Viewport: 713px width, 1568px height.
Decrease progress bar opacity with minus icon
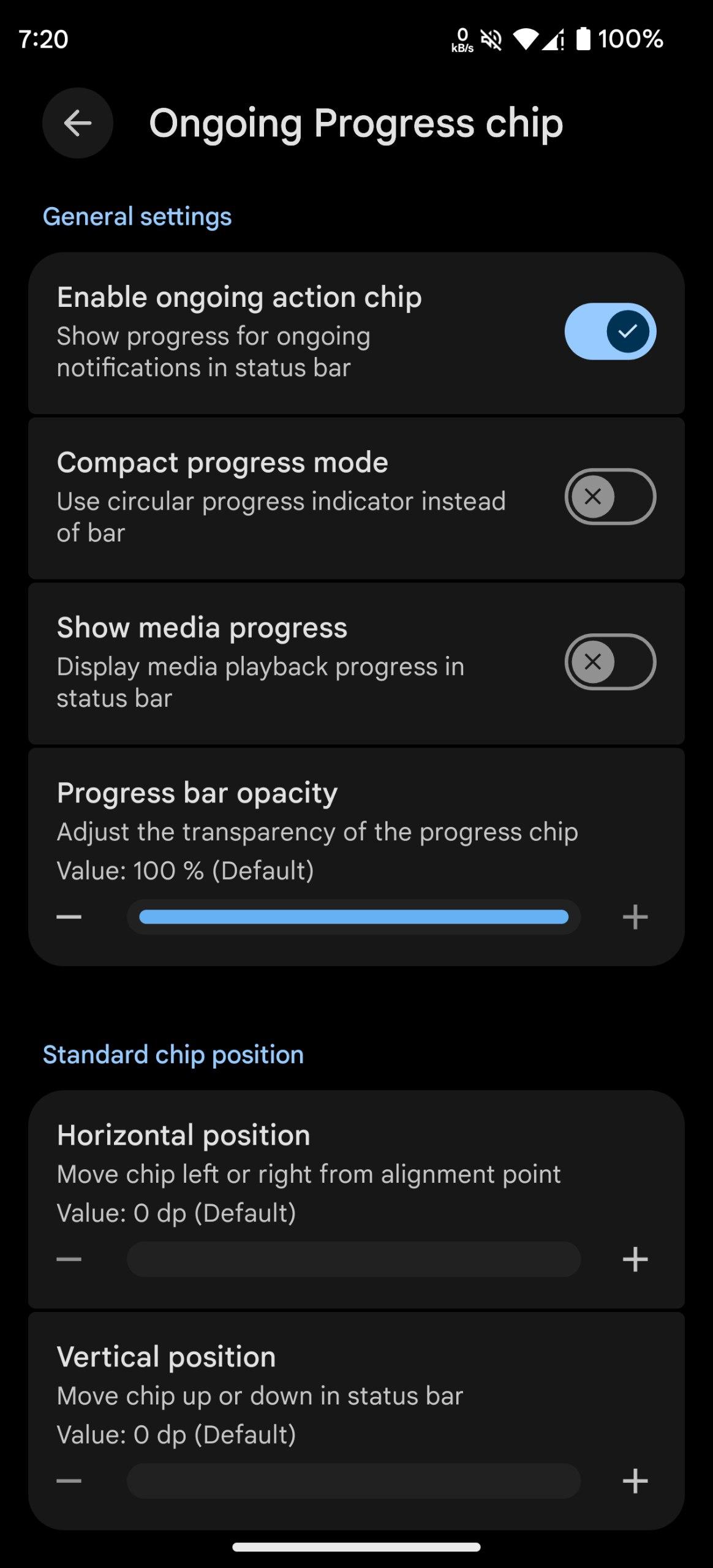click(x=69, y=917)
